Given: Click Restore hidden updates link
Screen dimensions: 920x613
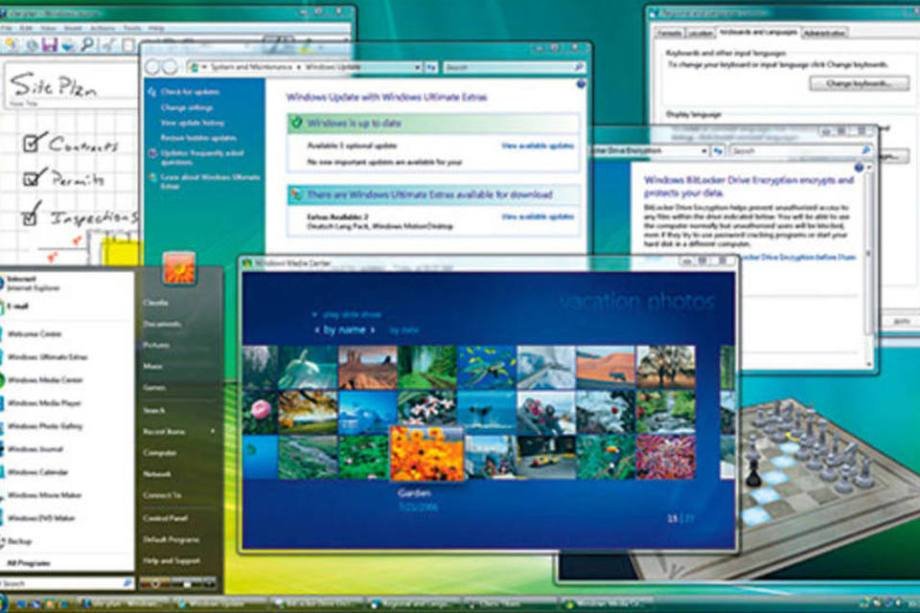Looking at the screenshot, I should [x=198, y=138].
